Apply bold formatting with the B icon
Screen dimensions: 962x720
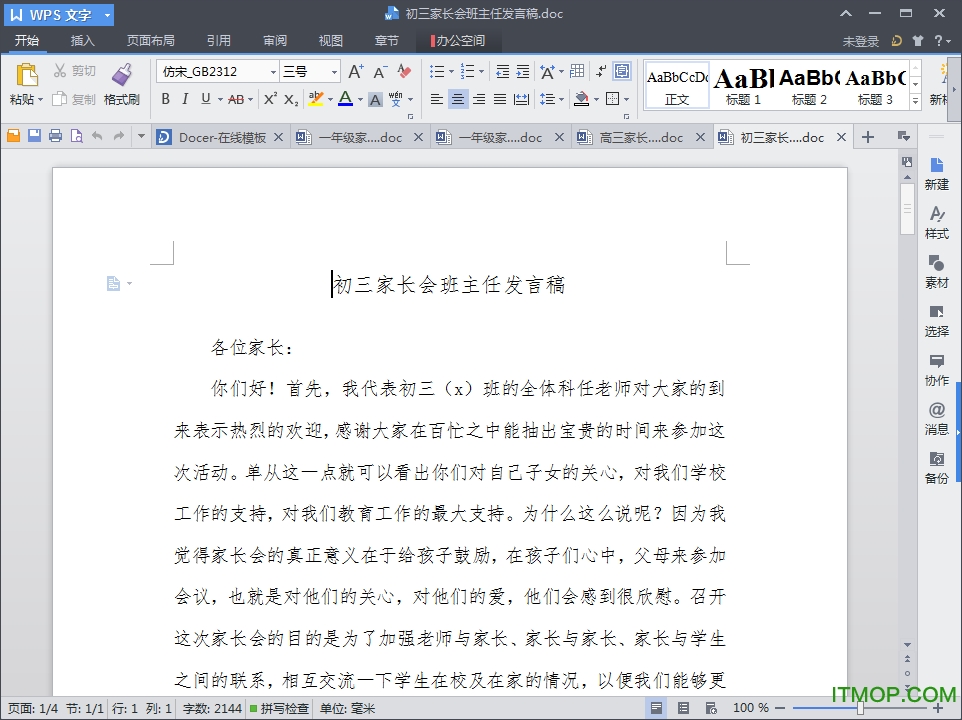pyautogui.click(x=166, y=99)
